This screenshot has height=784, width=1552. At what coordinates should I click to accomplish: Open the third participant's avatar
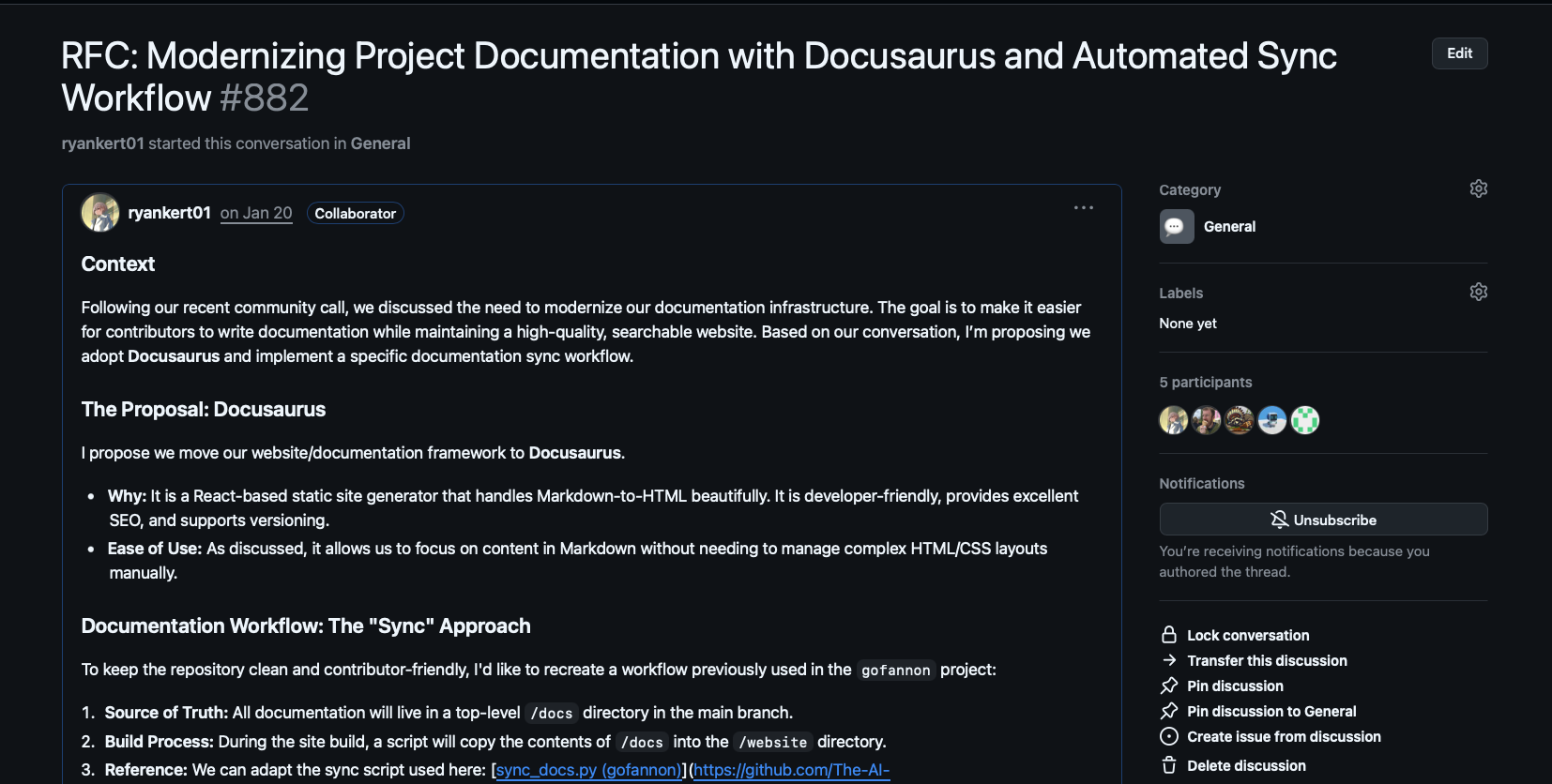[1239, 420]
